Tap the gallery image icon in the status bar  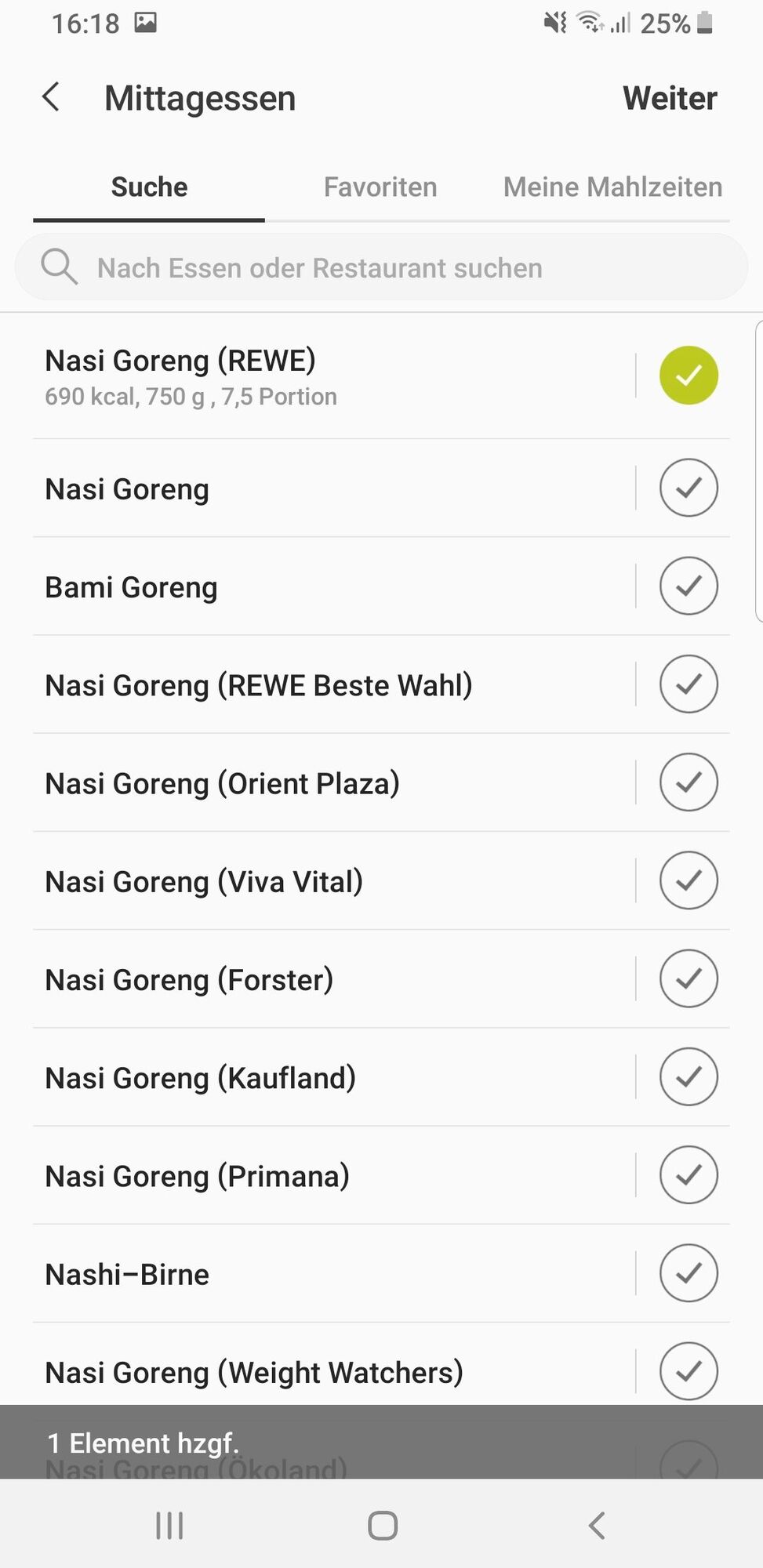[146, 22]
